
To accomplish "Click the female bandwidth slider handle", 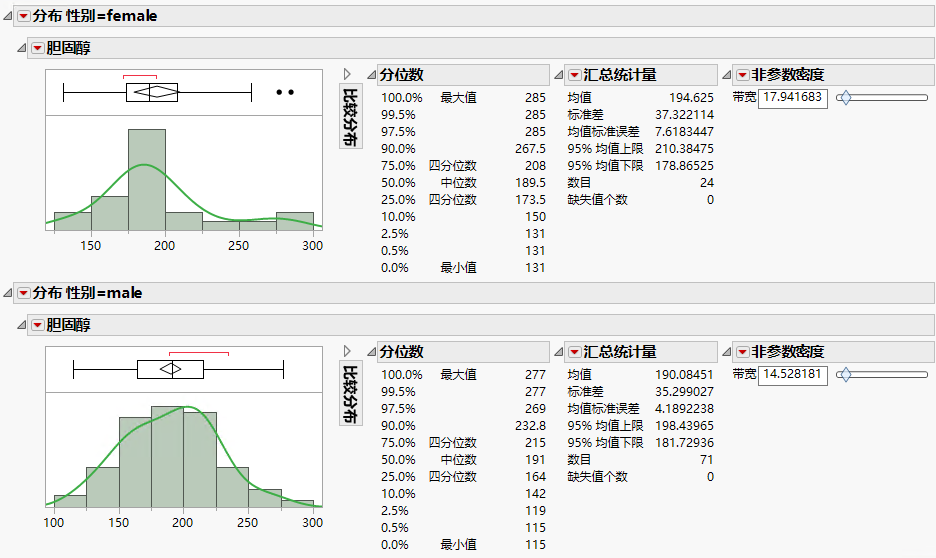I will tap(844, 97).
